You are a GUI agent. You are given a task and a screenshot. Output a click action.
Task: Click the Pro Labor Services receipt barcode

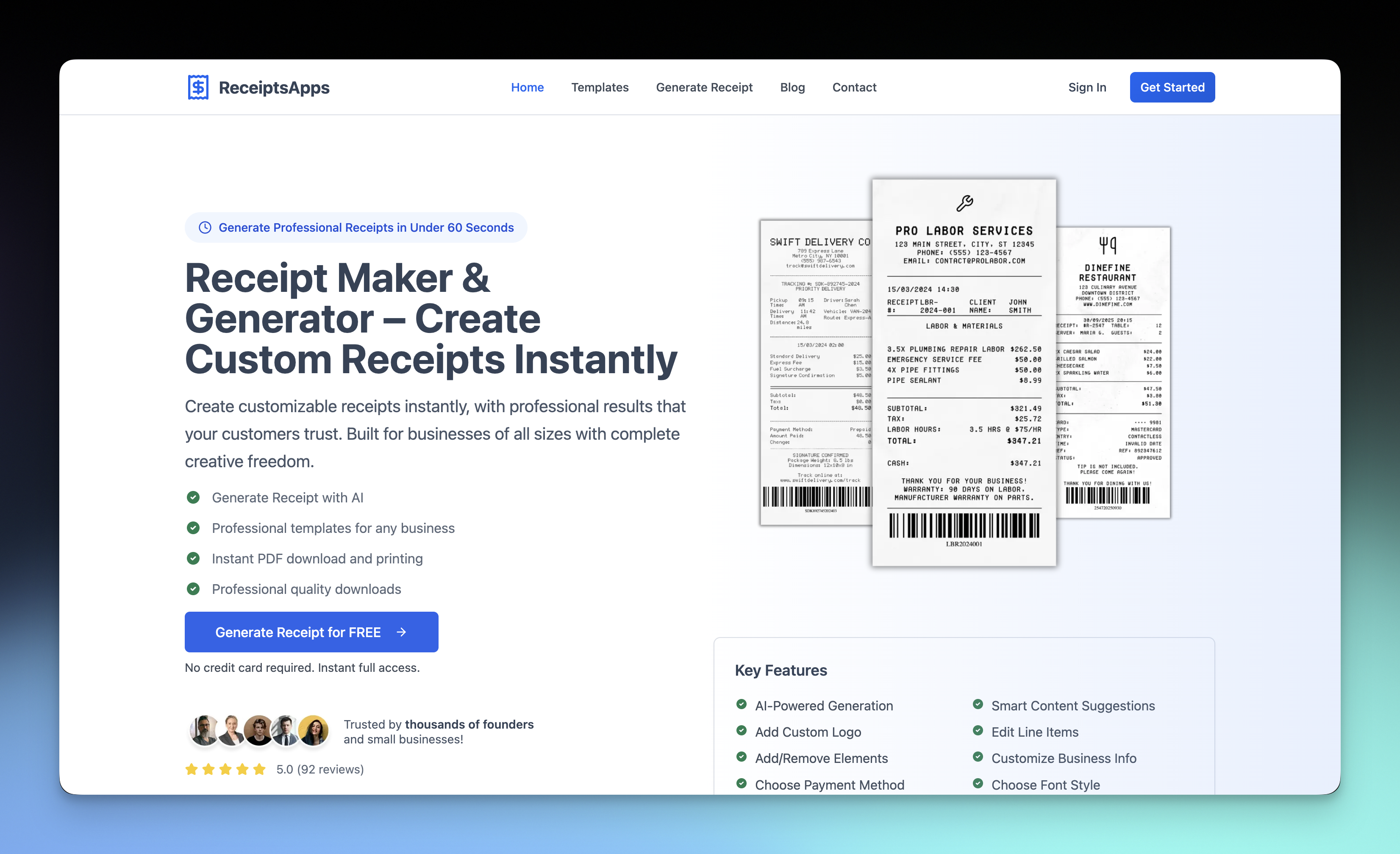964,526
